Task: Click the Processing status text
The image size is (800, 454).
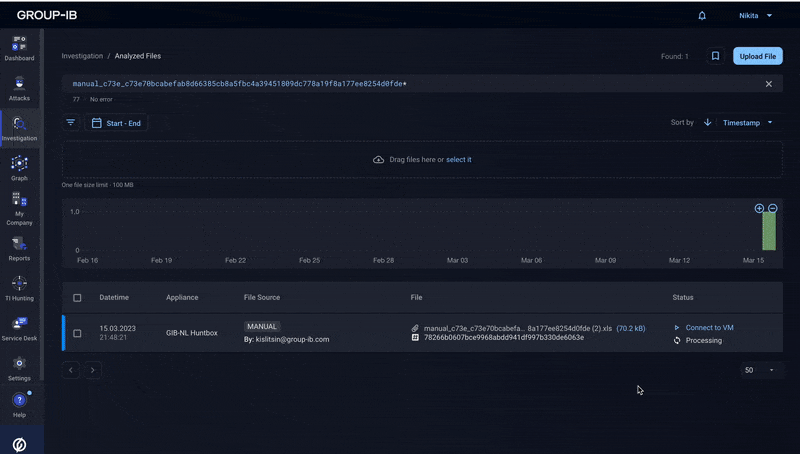Action: tap(704, 340)
